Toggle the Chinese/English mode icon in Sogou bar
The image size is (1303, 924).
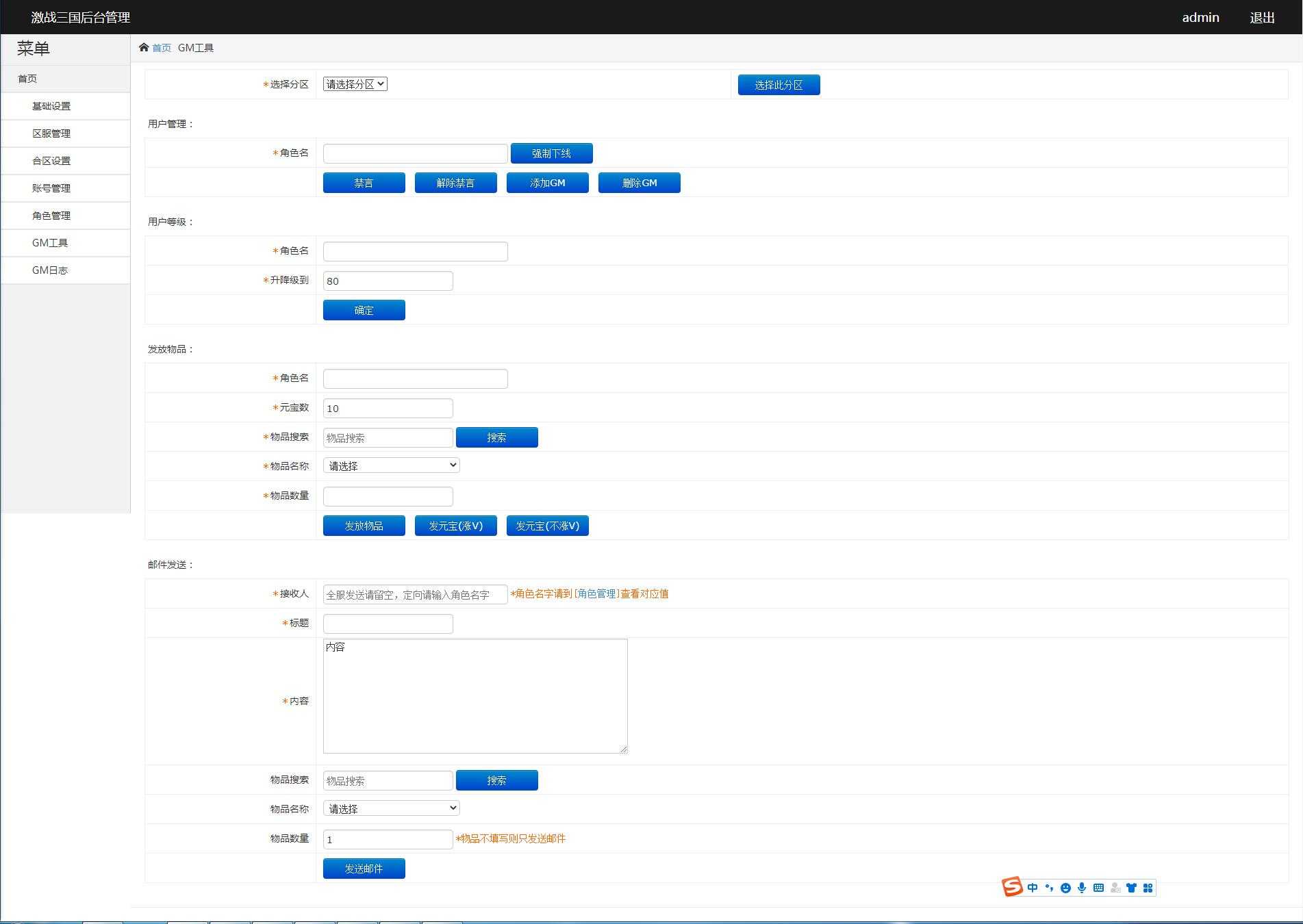[x=1033, y=888]
